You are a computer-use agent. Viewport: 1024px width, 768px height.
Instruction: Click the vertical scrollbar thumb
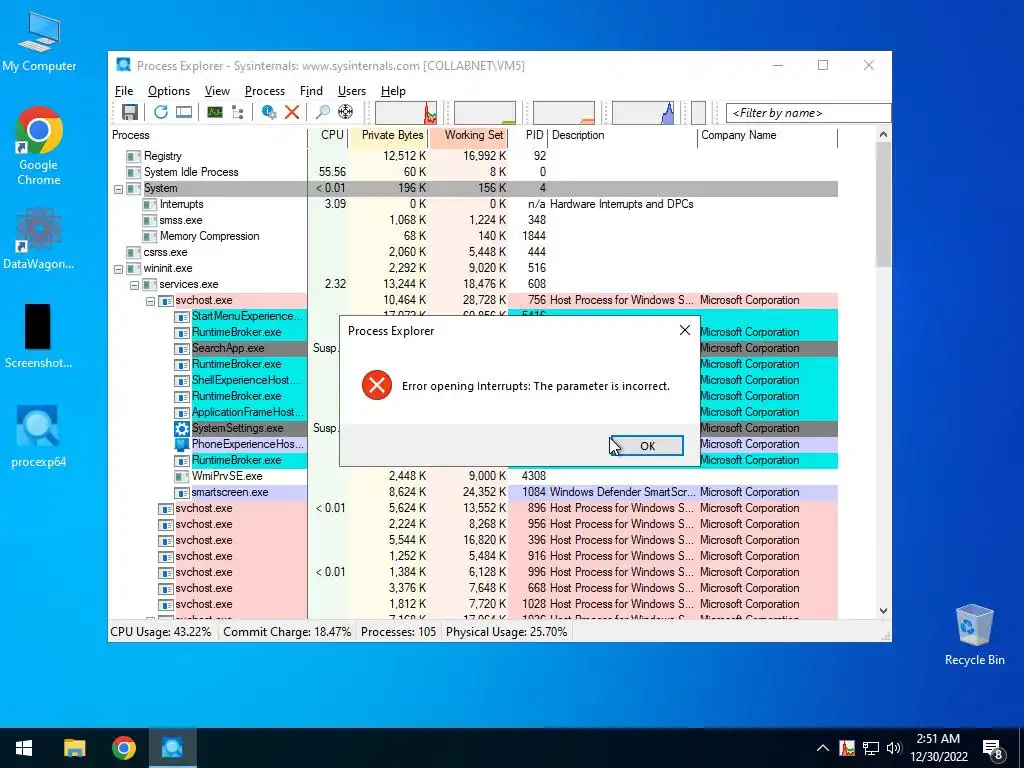[x=883, y=204]
